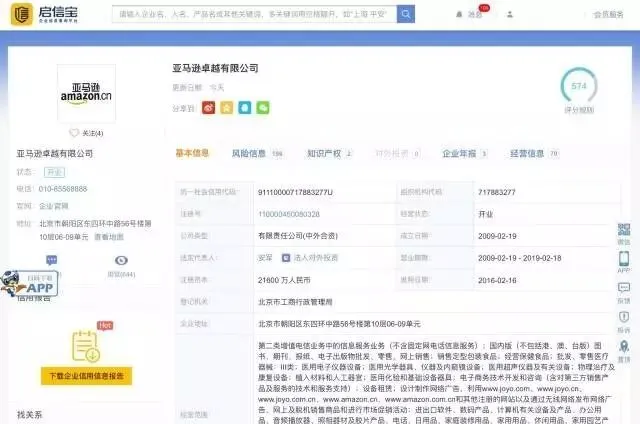This screenshot has width=640, height=424.
Task: Open the 投诉 complaint shield sidebar icon
Action: (x=624, y=317)
